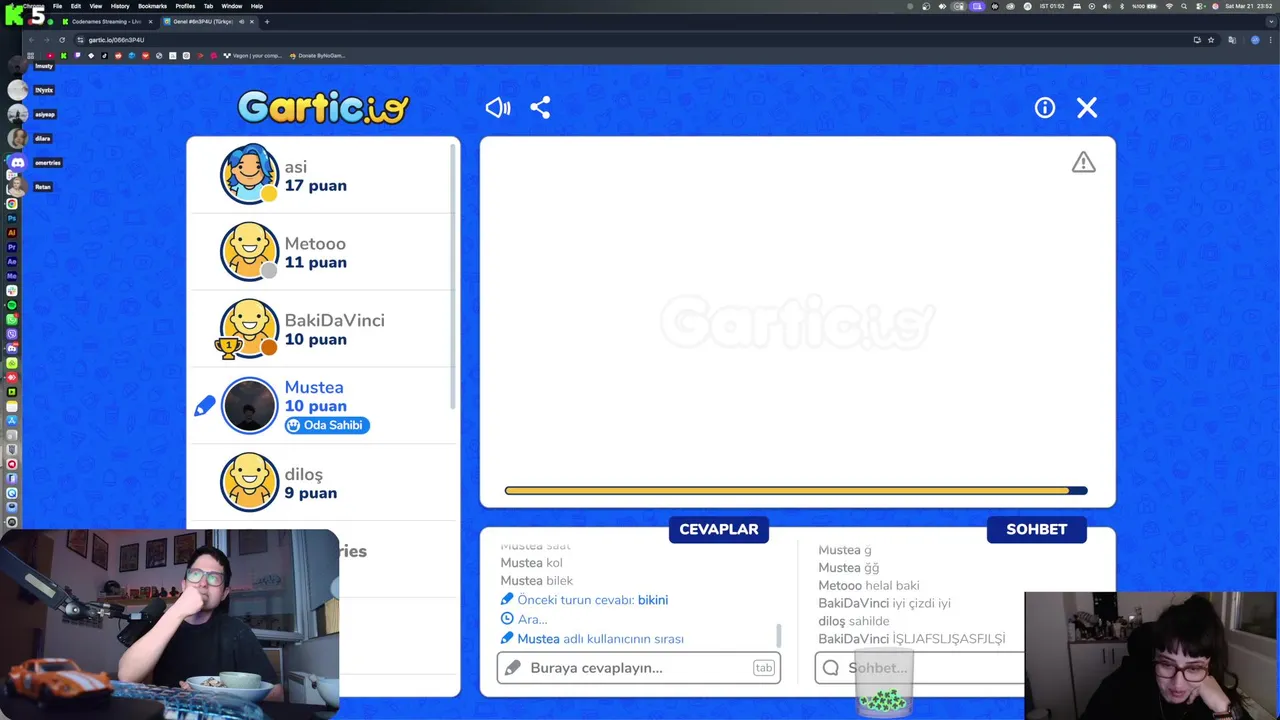Open Spotlight search in menu bar
This screenshot has width=1280, height=720.
(x=1184, y=6)
